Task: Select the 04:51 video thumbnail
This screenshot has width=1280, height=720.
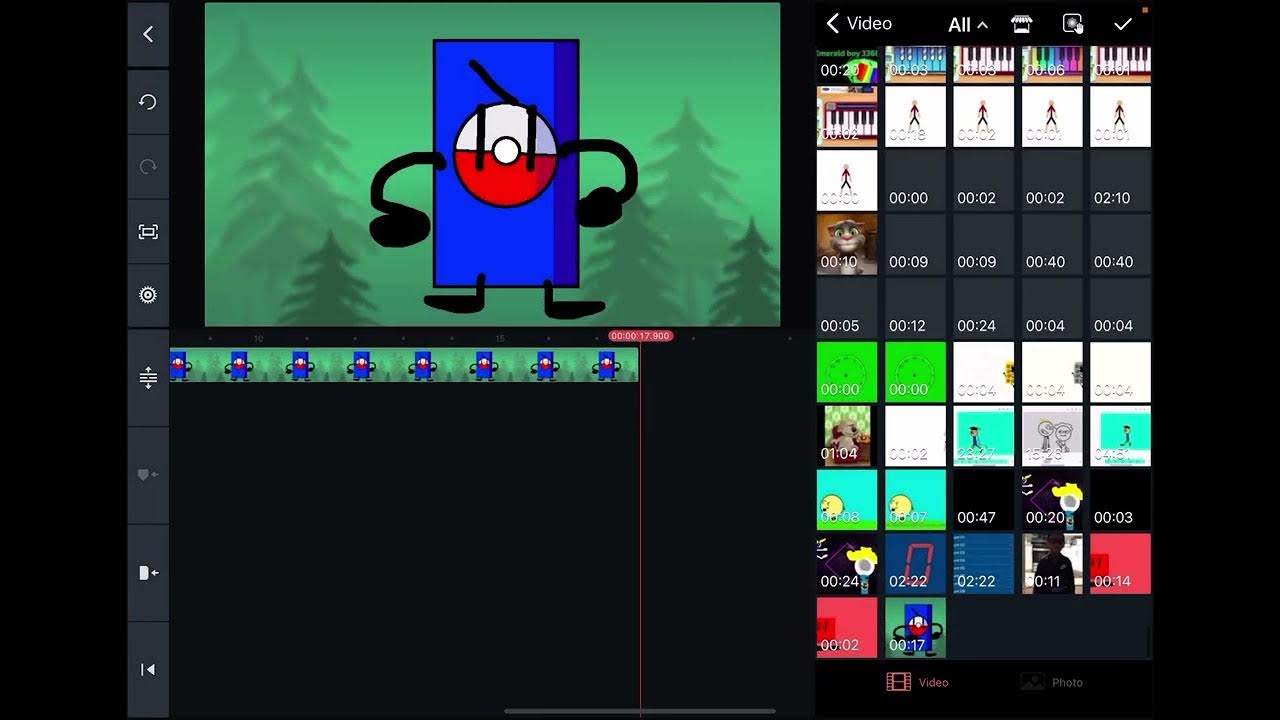Action: point(1120,436)
